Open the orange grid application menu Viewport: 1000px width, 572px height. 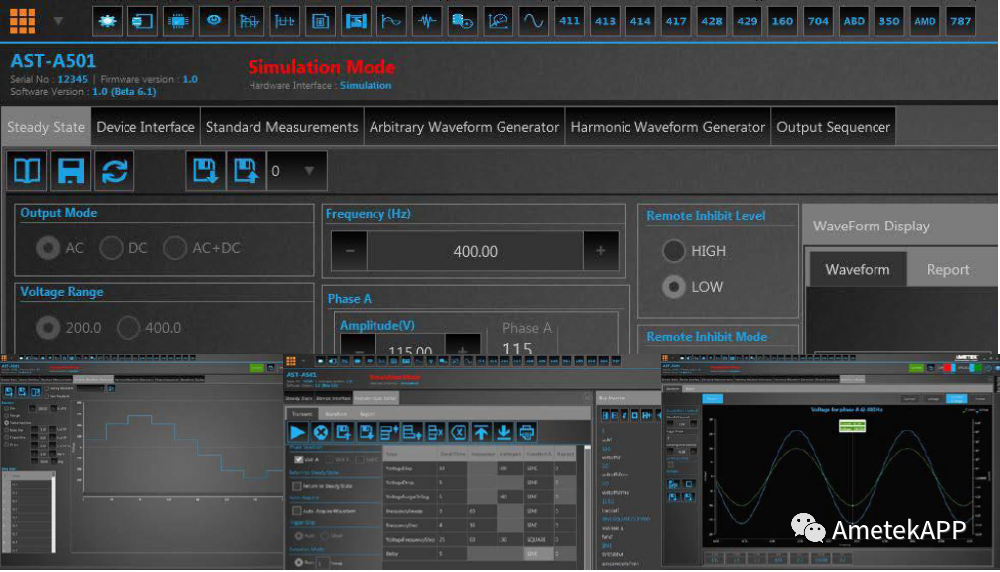[x=22, y=21]
